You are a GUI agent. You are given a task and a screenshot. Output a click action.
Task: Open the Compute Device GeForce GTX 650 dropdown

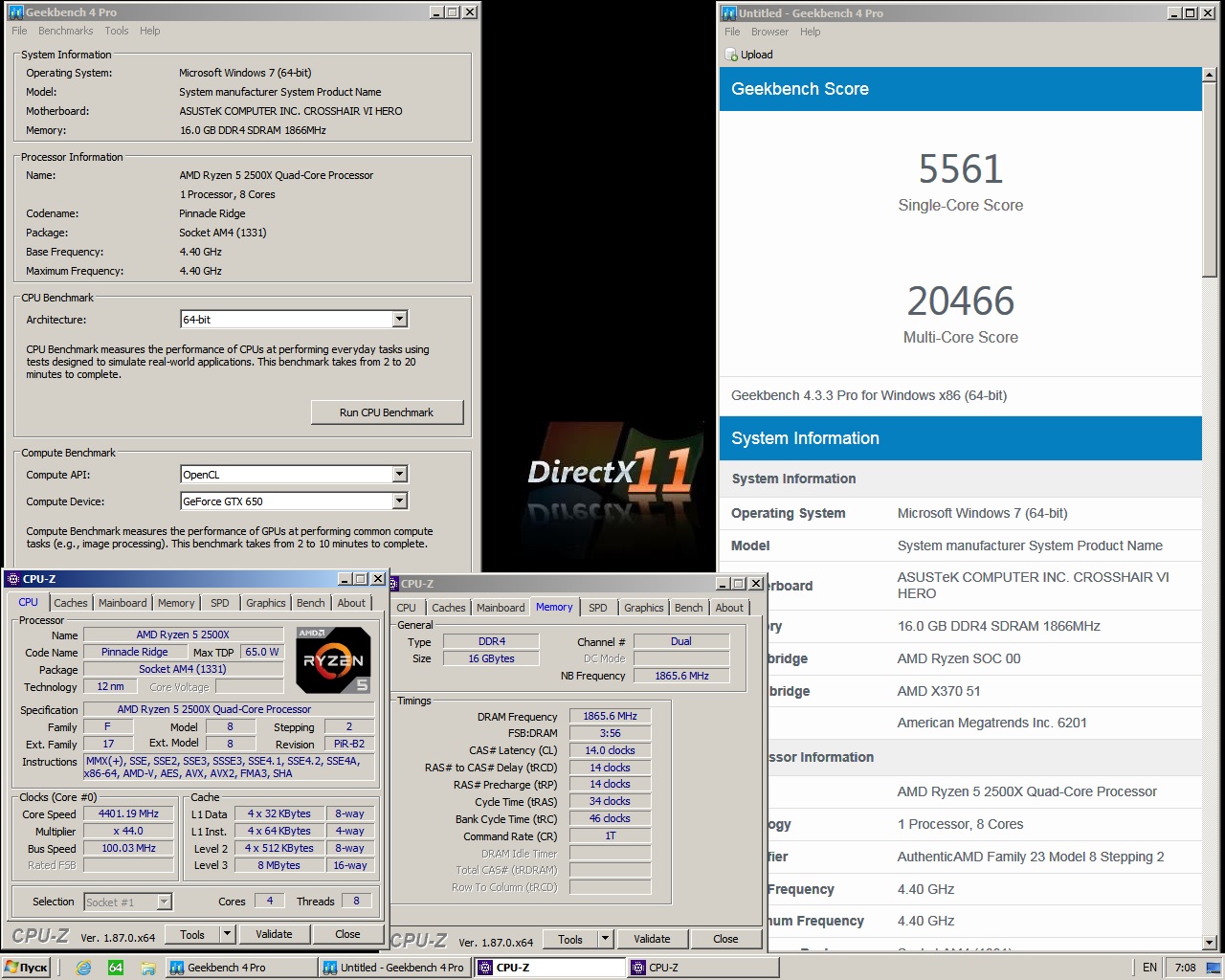[400, 501]
